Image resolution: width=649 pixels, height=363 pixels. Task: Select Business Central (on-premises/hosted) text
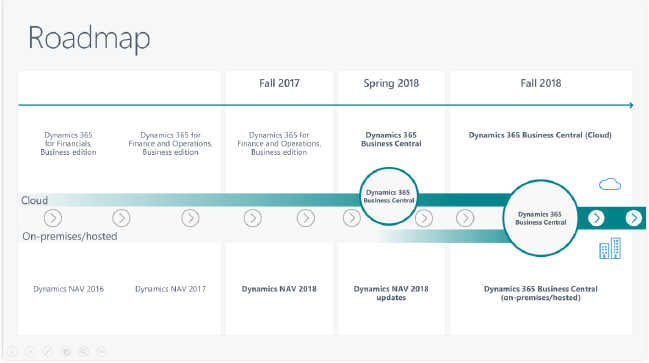tap(541, 293)
